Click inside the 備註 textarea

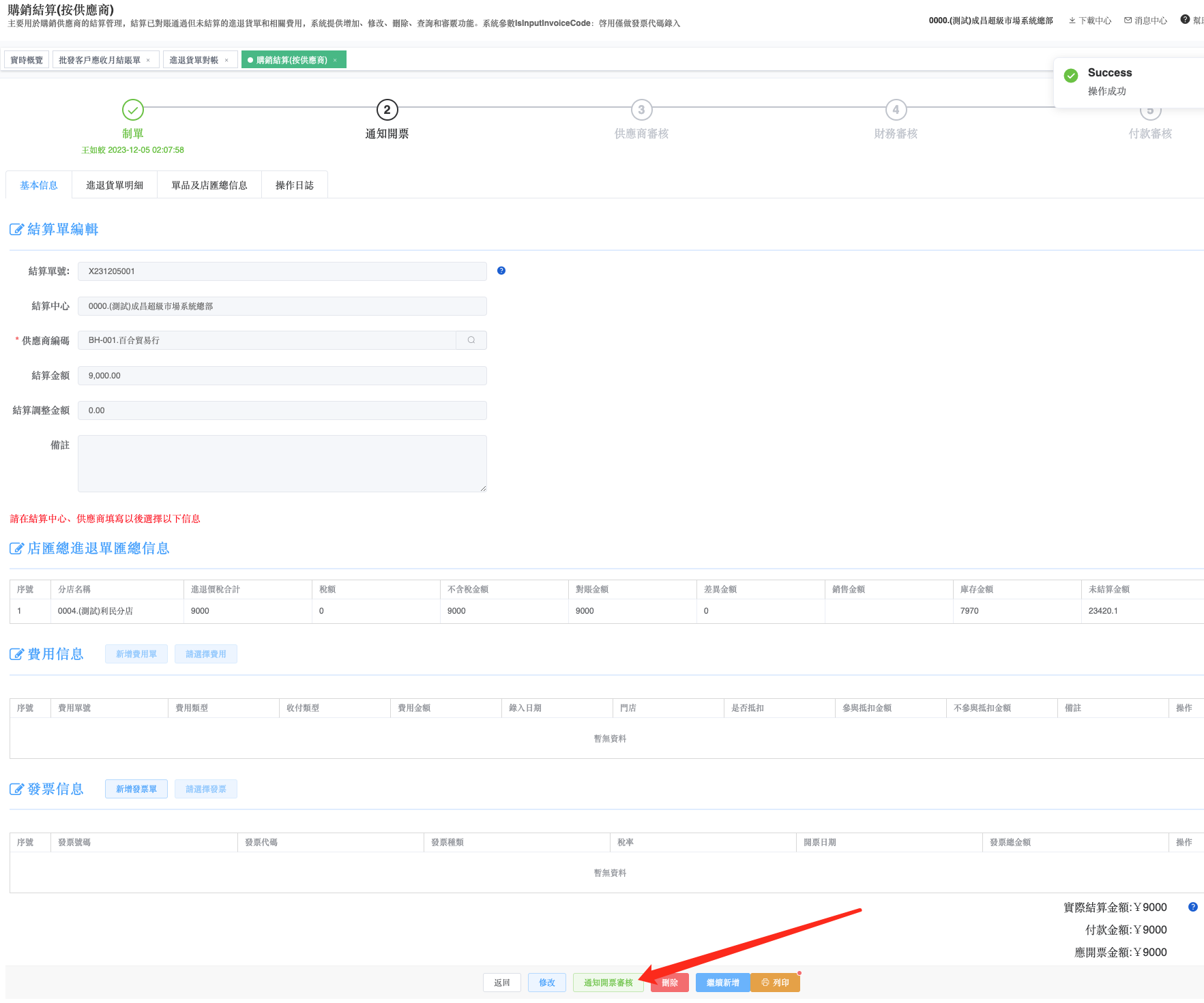282,464
